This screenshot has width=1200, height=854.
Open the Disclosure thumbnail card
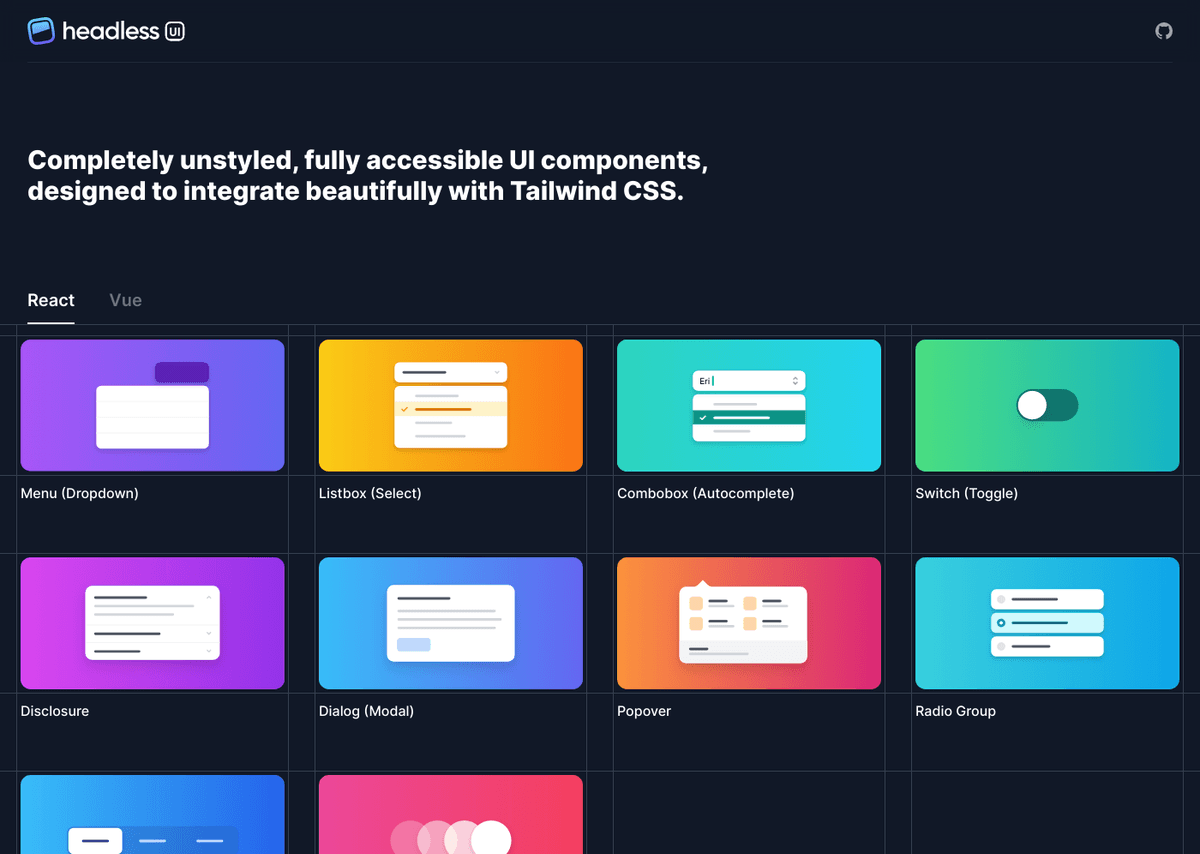(x=153, y=623)
